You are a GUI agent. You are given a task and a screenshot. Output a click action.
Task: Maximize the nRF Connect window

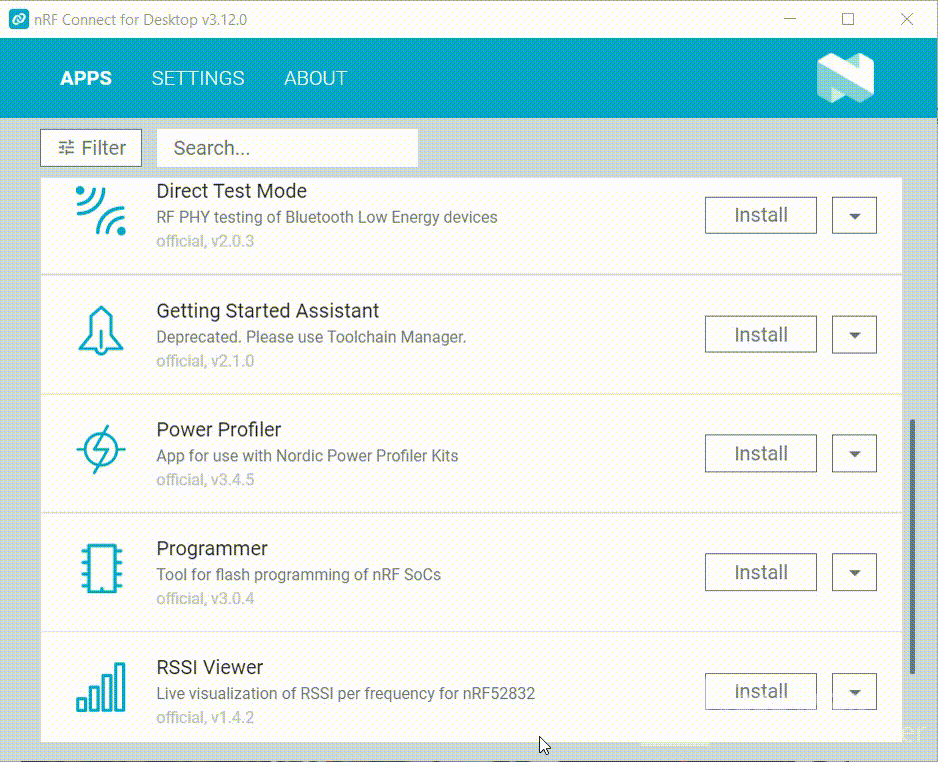coord(848,19)
